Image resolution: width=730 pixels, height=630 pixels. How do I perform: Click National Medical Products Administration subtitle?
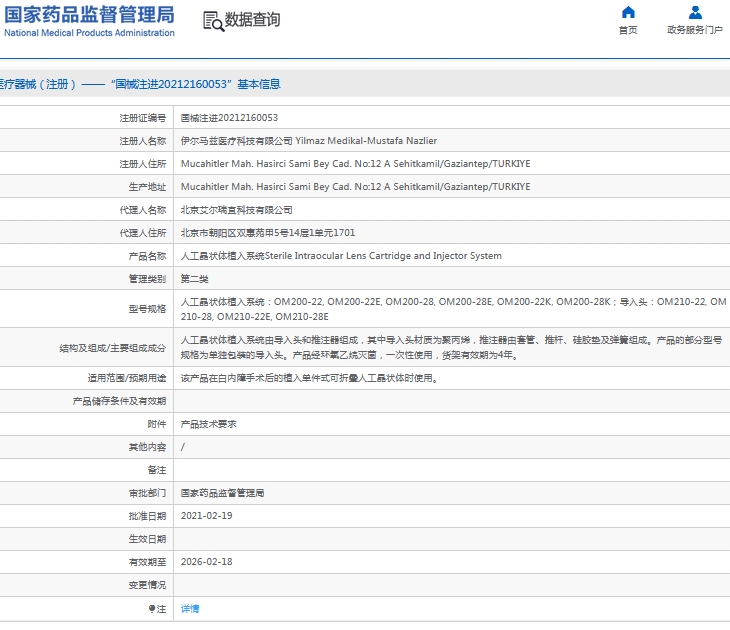[x=89, y=33]
